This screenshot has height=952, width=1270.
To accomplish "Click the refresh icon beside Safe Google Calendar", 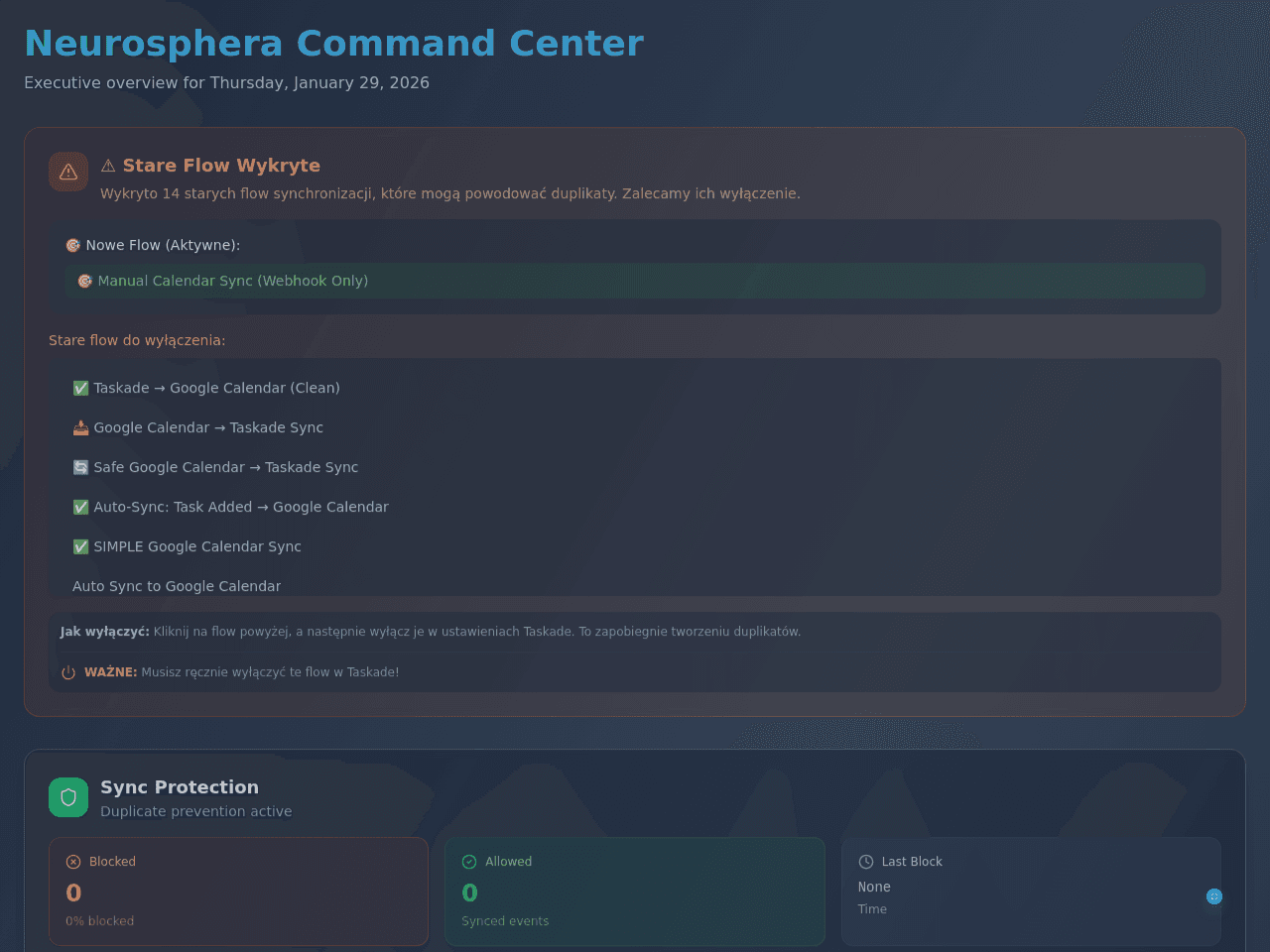I will pos(80,467).
